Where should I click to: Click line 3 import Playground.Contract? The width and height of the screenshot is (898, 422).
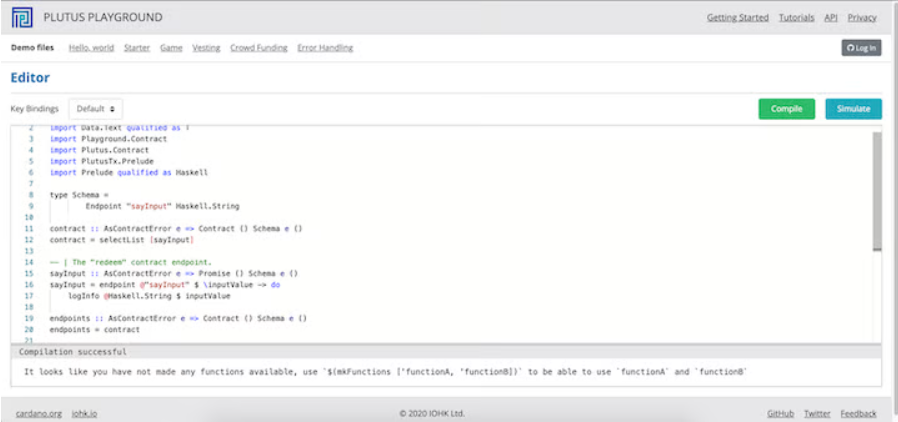(x=108, y=139)
